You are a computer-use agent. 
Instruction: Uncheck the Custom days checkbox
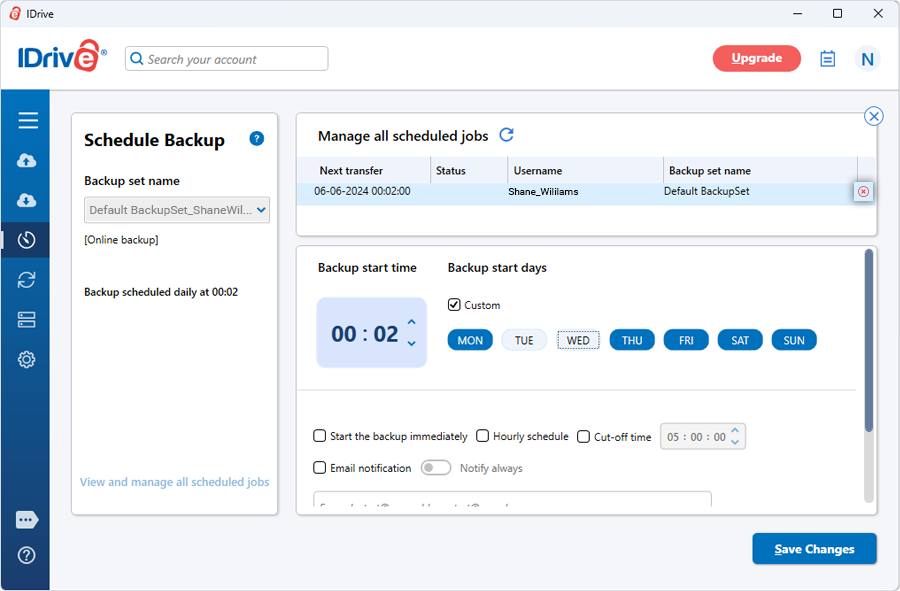(455, 305)
